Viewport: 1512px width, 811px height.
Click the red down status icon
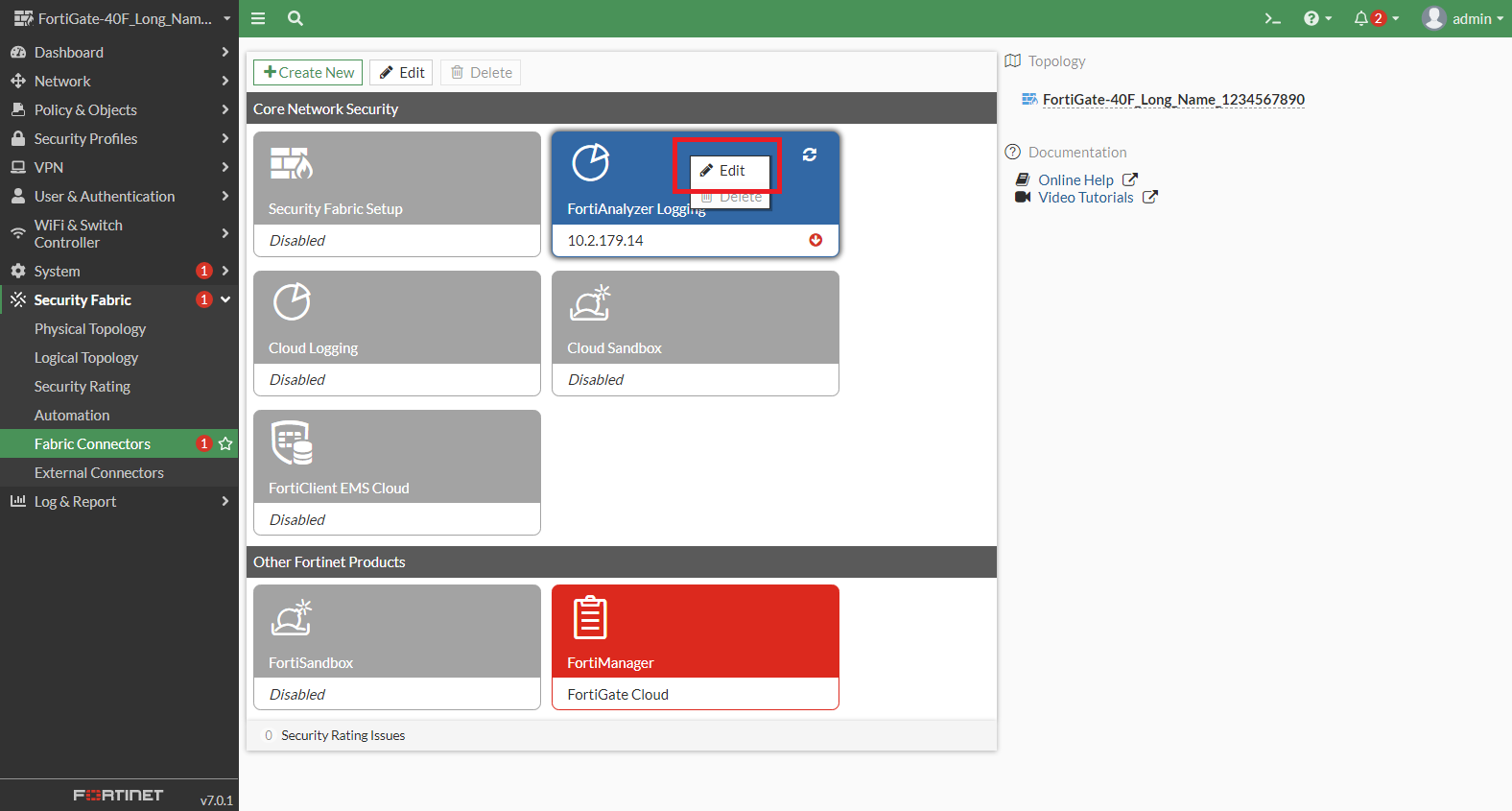815,240
